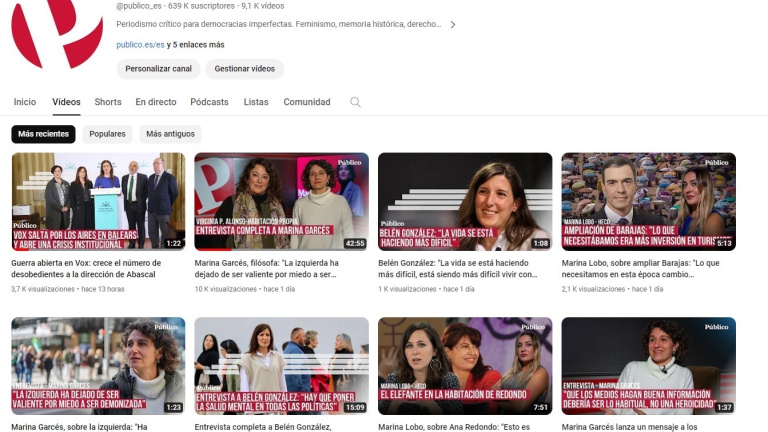The height and width of the screenshot is (432, 768).
Task: Switch to the Shorts tab
Action: [108, 102]
